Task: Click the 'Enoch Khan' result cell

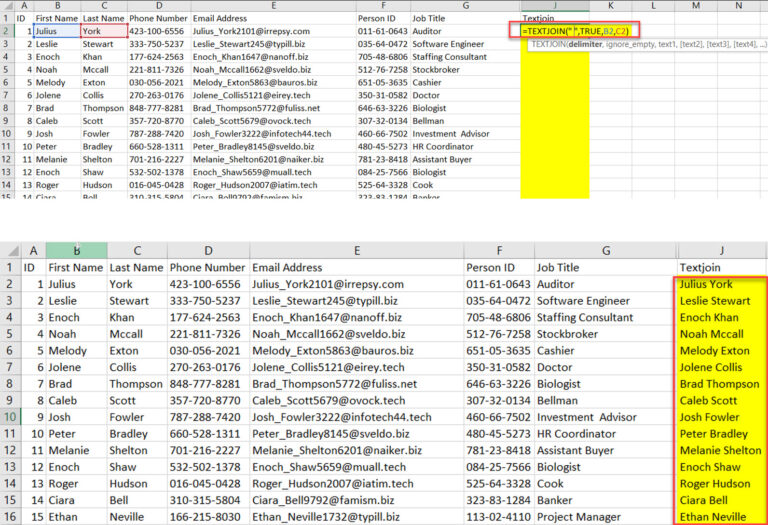Action: [x=720, y=317]
